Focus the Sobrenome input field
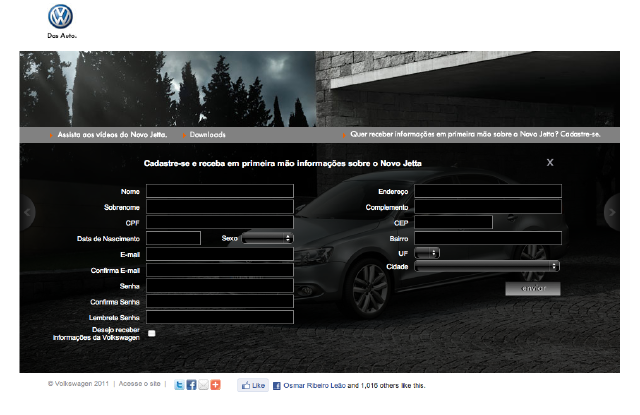The height and width of the screenshot is (415, 640). click(220, 207)
